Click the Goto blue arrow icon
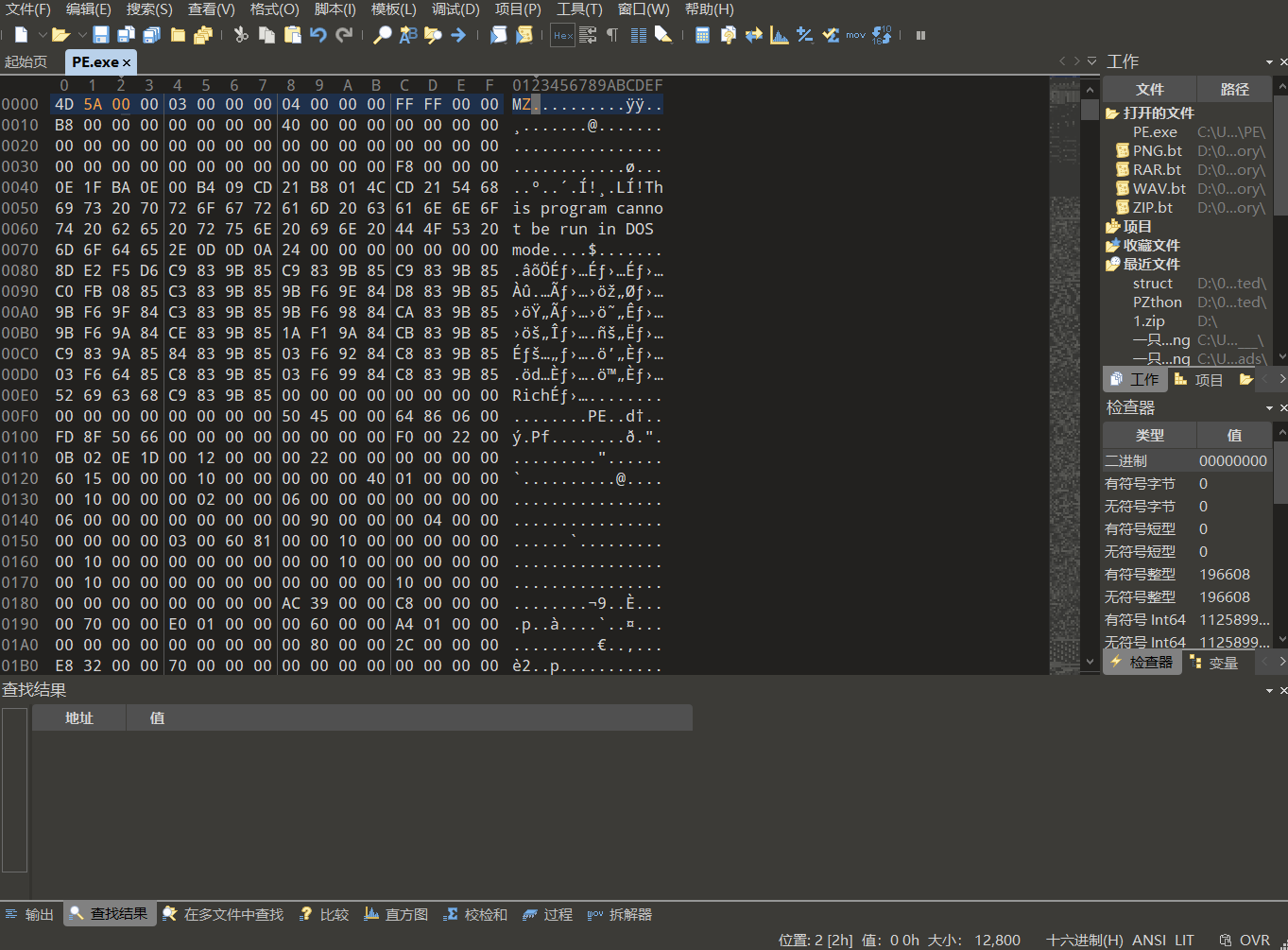 click(x=458, y=35)
